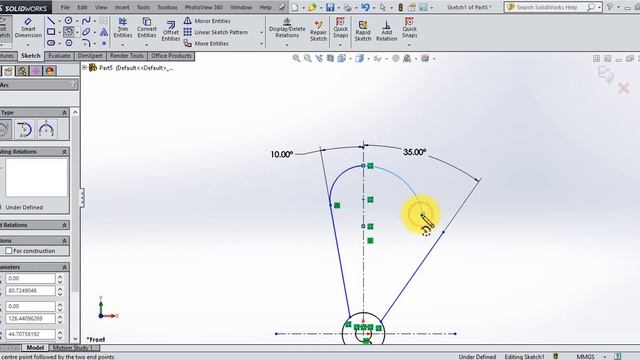The height and width of the screenshot is (360, 640).
Task: Select the Circle sketch tool
Action: pyautogui.click(x=69, y=20)
